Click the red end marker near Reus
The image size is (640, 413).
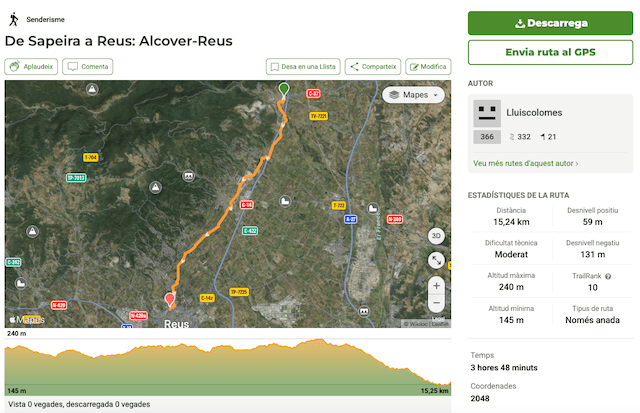coord(169,298)
